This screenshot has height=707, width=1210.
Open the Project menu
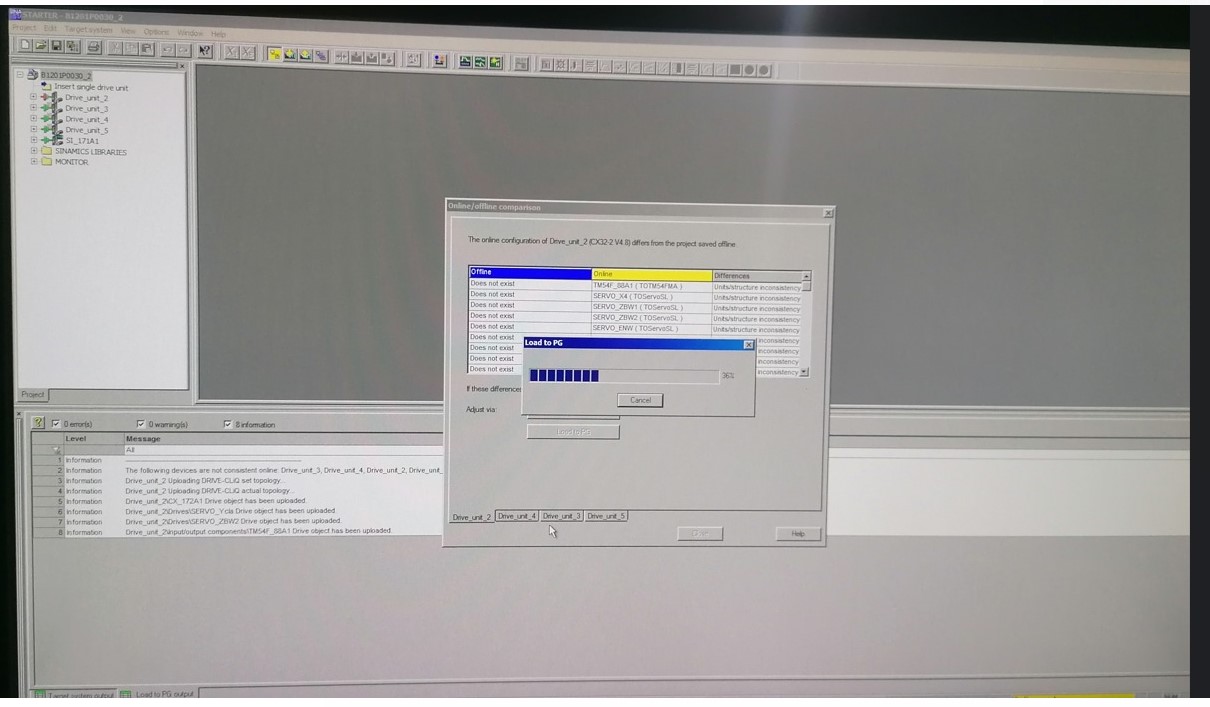24,28
